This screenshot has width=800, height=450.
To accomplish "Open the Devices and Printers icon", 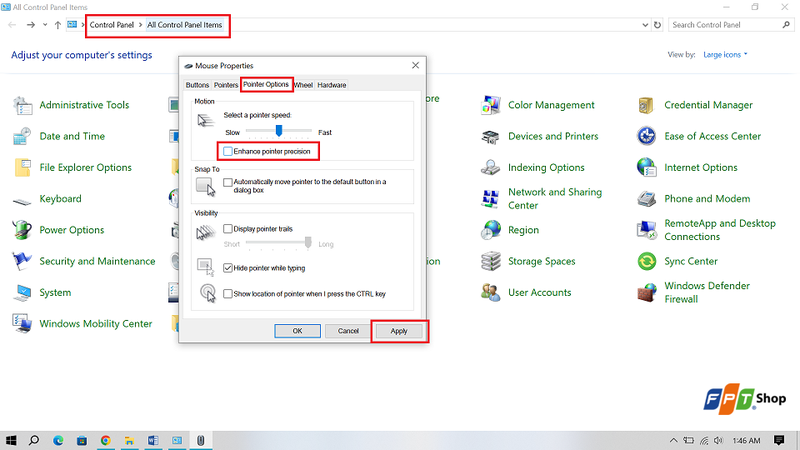I will tap(491, 136).
